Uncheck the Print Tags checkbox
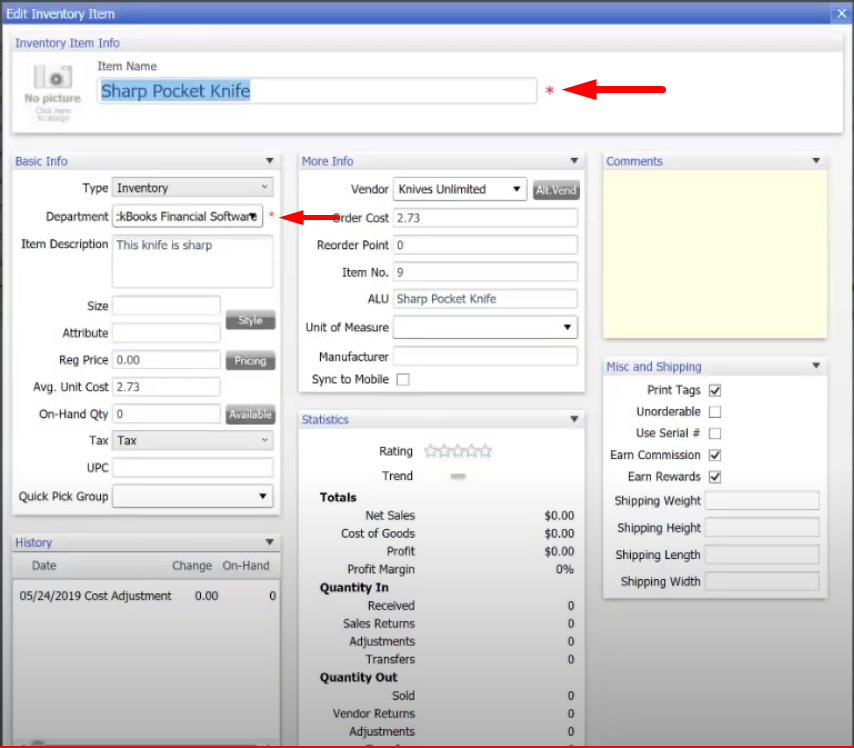 pyautogui.click(x=715, y=390)
